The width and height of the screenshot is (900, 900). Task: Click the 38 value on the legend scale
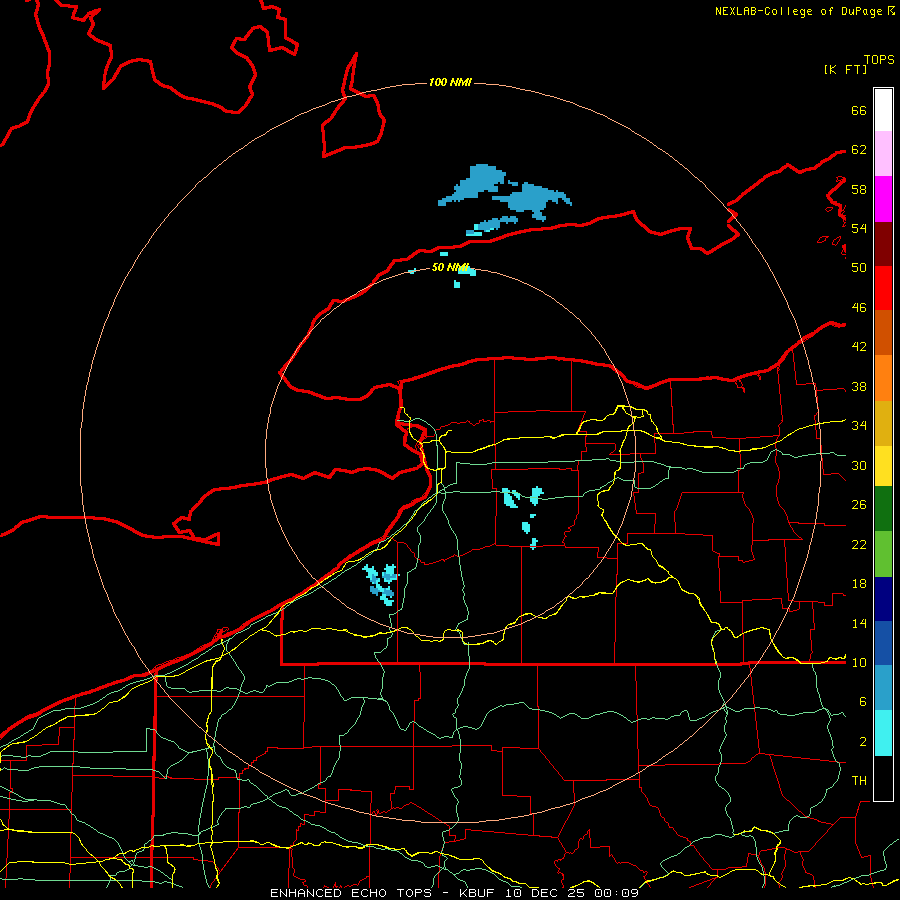tap(859, 386)
